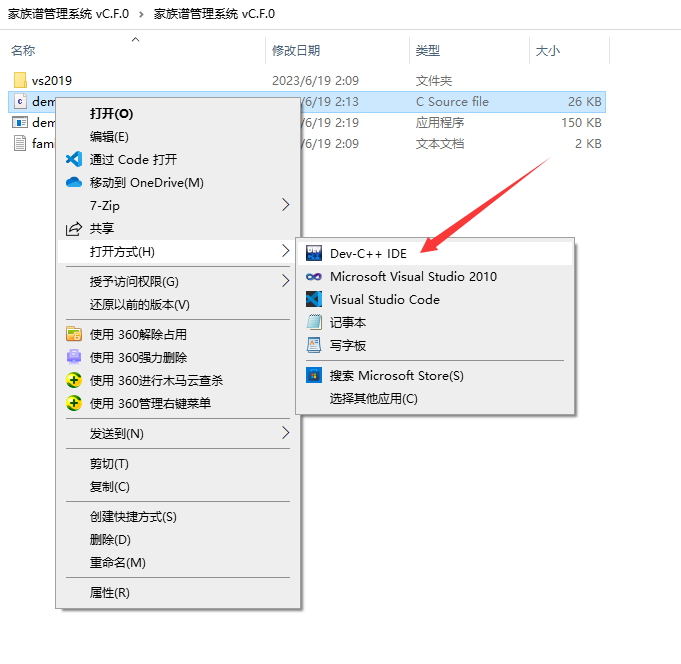Click the application exe file icon
The height and width of the screenshot is (664, 681).
20,122
